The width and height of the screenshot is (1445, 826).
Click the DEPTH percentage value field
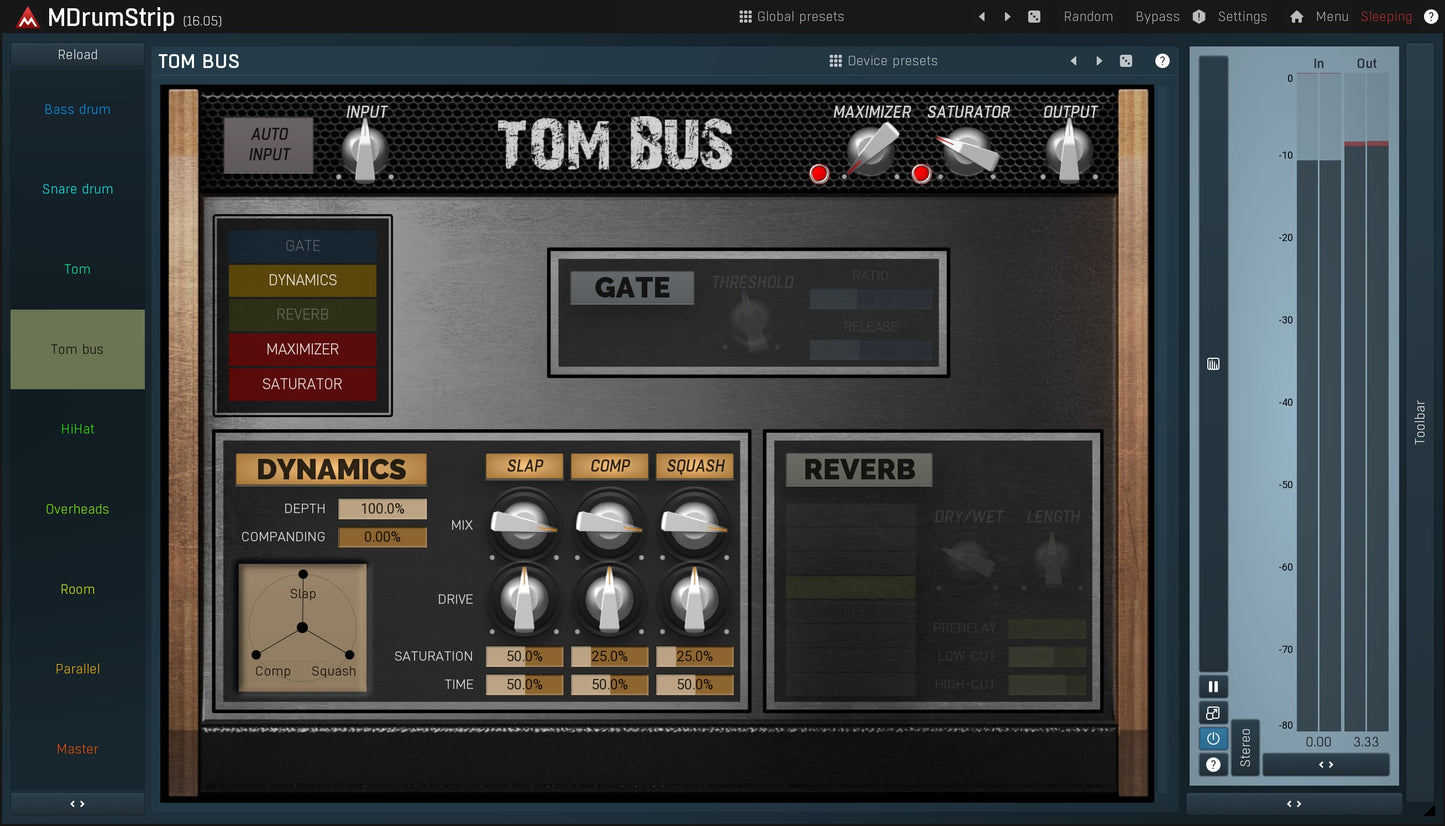382,509
